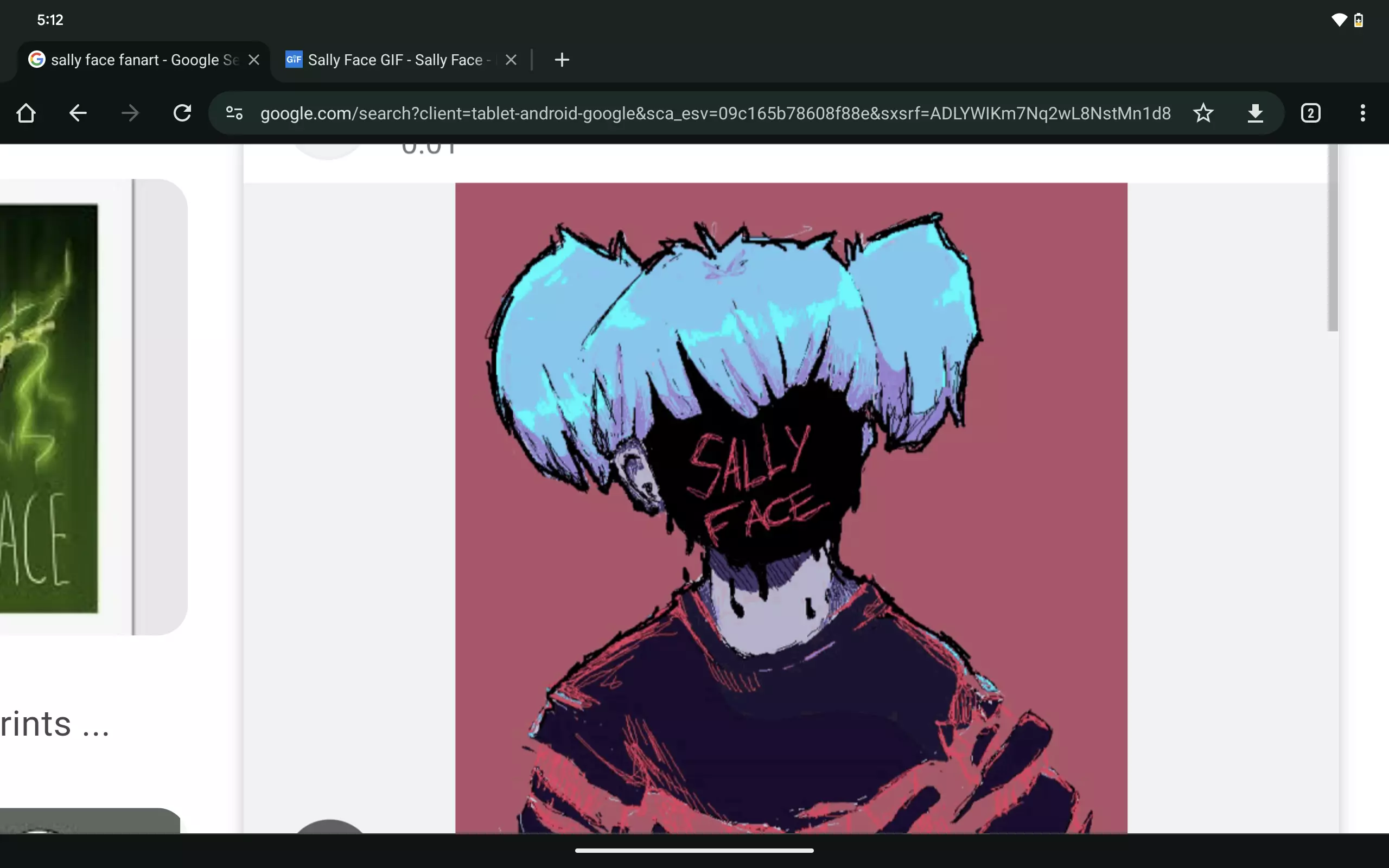Click the forward navigation arrow
Screen dimensions: 1389x868
click(130, 113)
